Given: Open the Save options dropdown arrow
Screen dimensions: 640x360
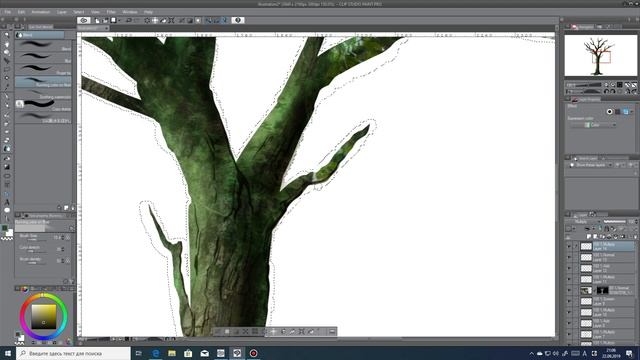Looking at the screenshot, I should (x=119, y=20).
